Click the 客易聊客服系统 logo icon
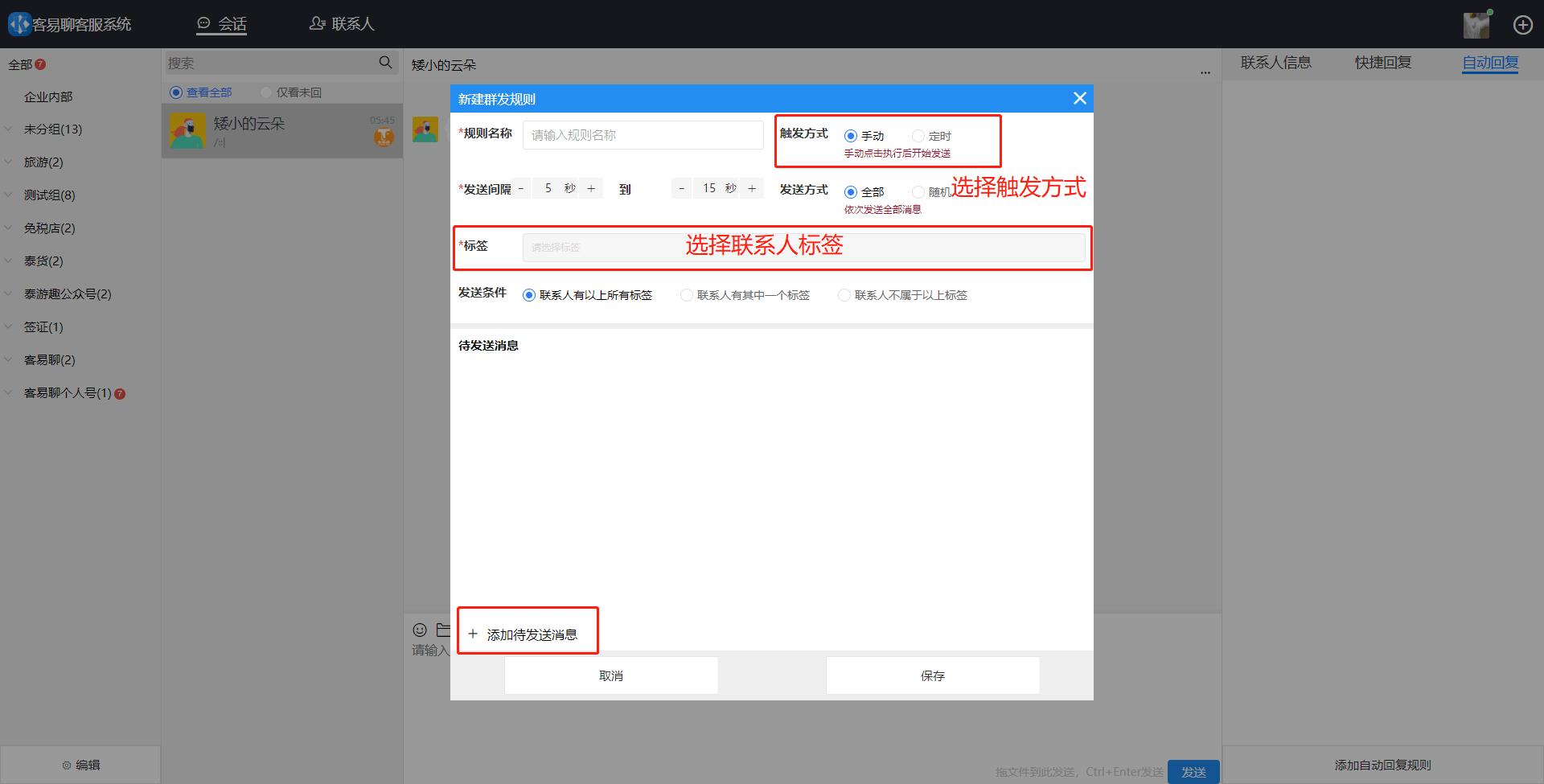The height and width of the screenshot is (784, 1544). tap(19, 23)
